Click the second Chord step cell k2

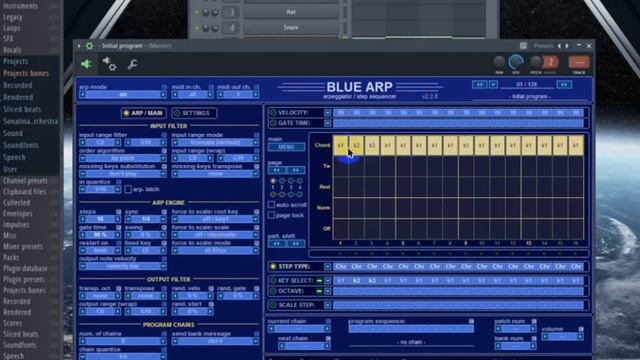[x=356, y=145]
